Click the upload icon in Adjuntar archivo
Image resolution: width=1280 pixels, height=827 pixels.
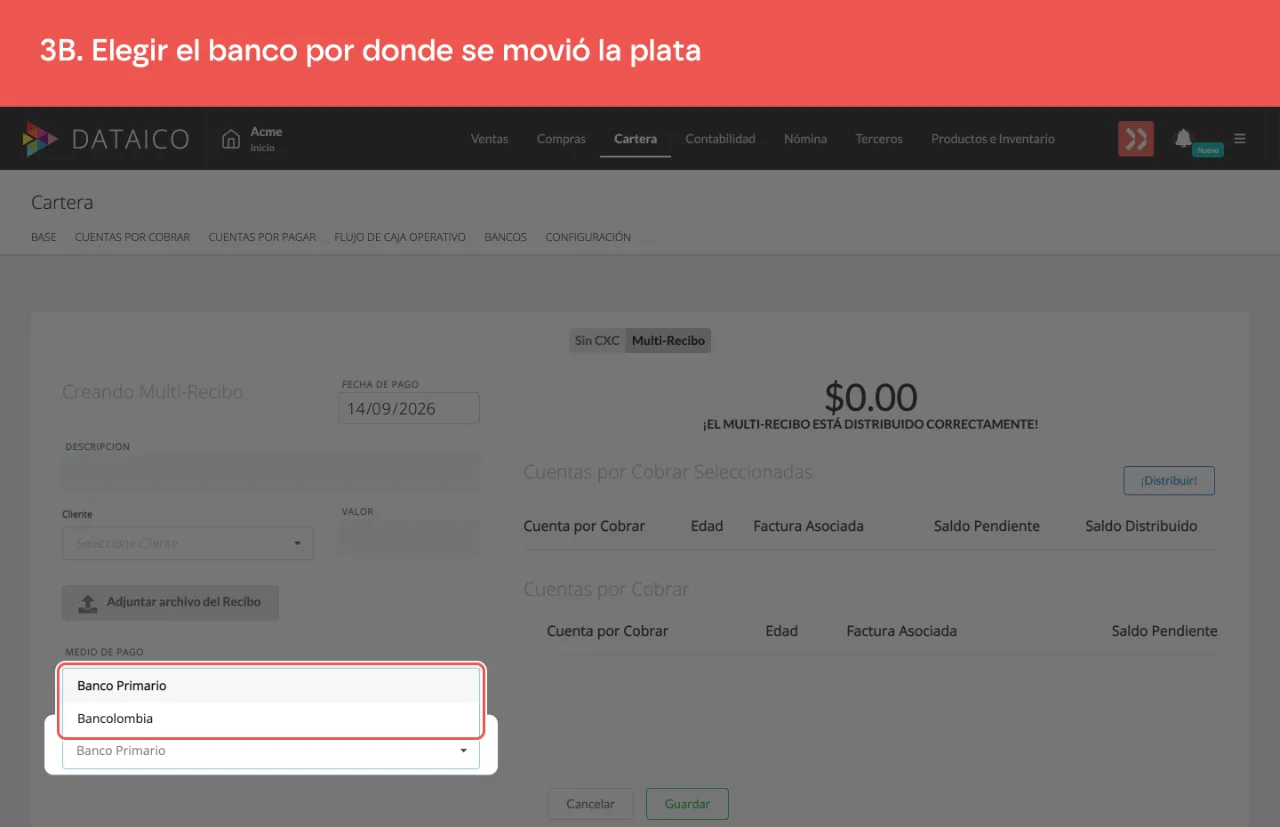tap(88, 603)
